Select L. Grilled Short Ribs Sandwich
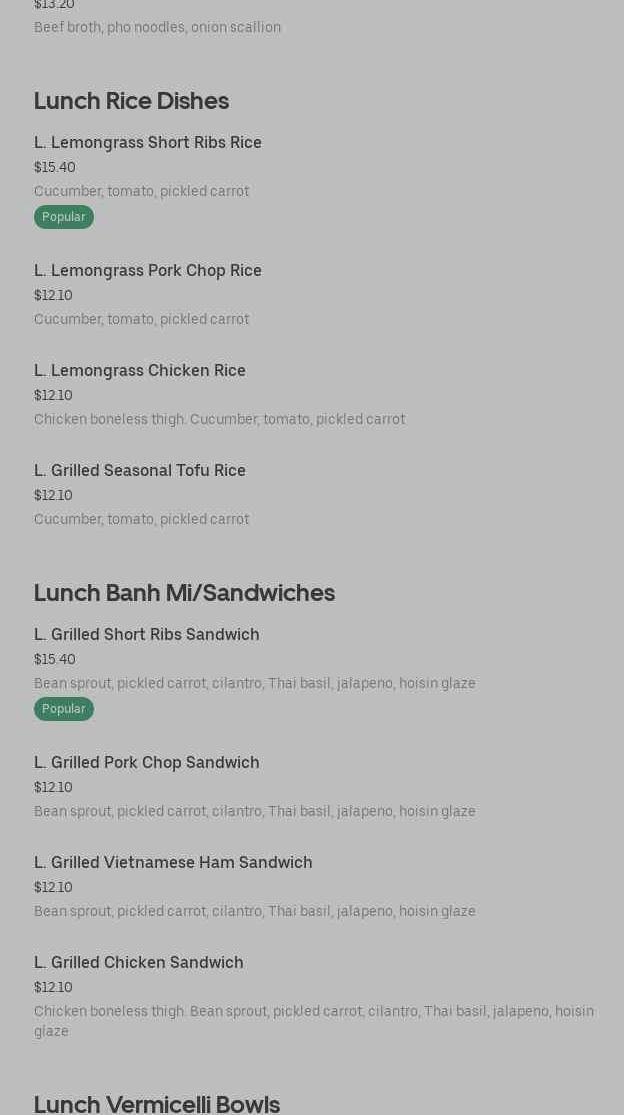Viewport: 624px width, 1115px height. coord(147,635)
